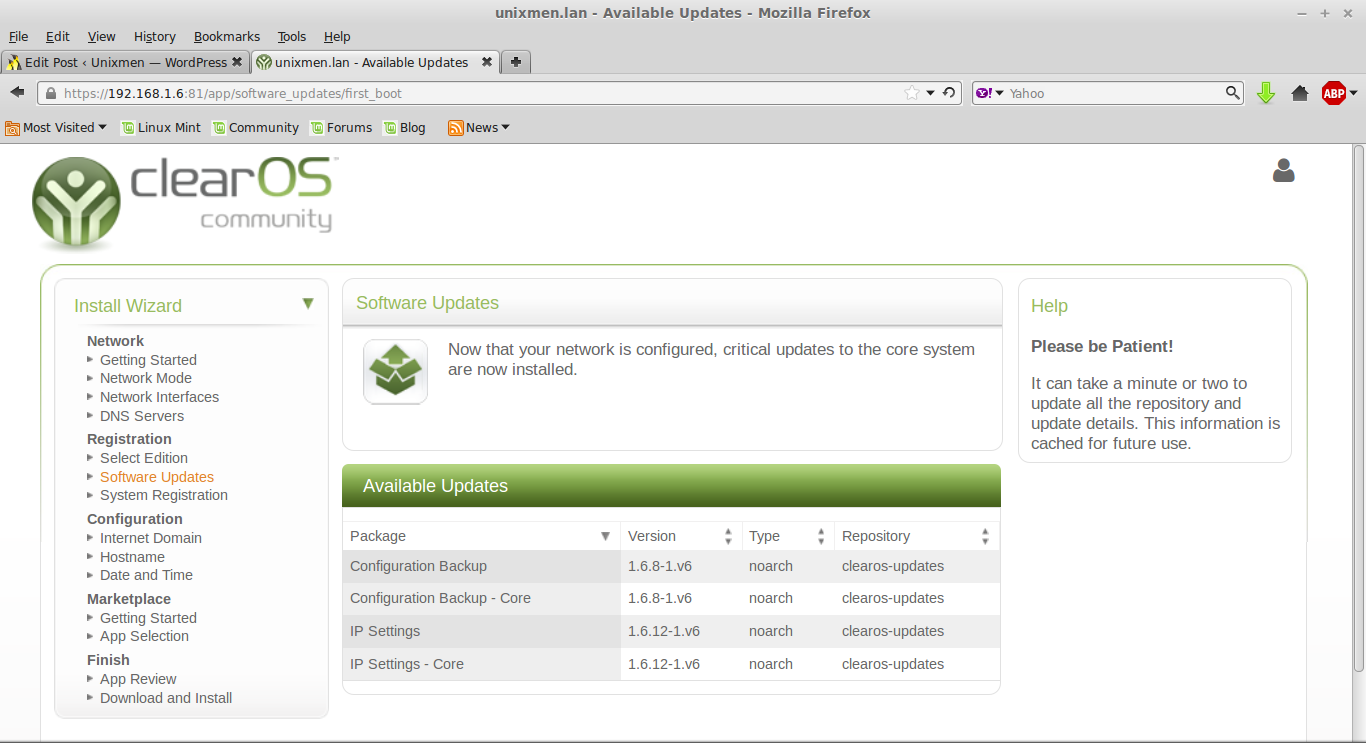Open the Tools menu
This screenshot has width=1366, height=743.
click(292, 36)
